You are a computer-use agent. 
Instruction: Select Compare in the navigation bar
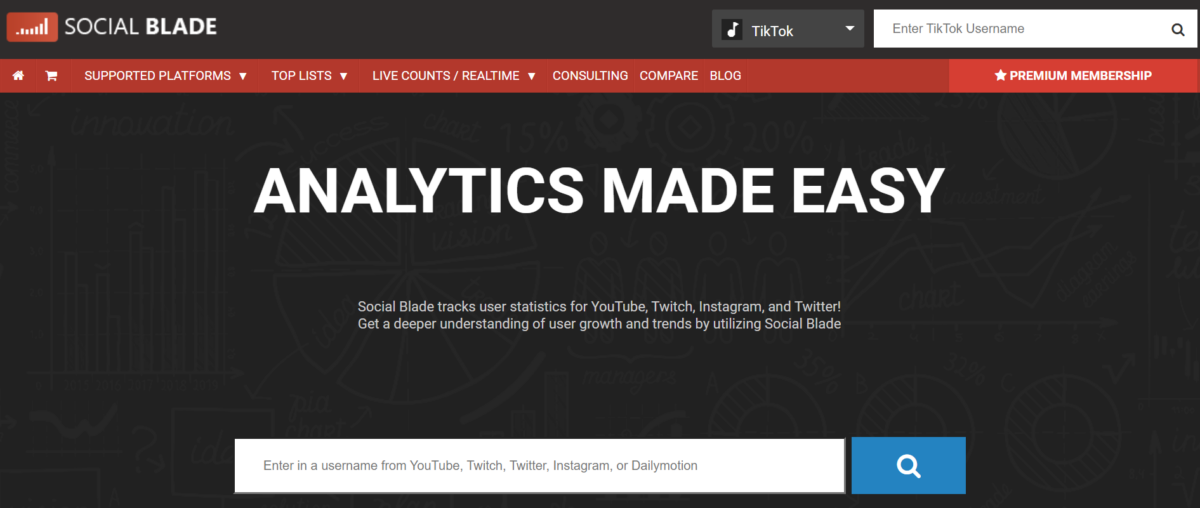pyautogui.click(x=668, y=76)
